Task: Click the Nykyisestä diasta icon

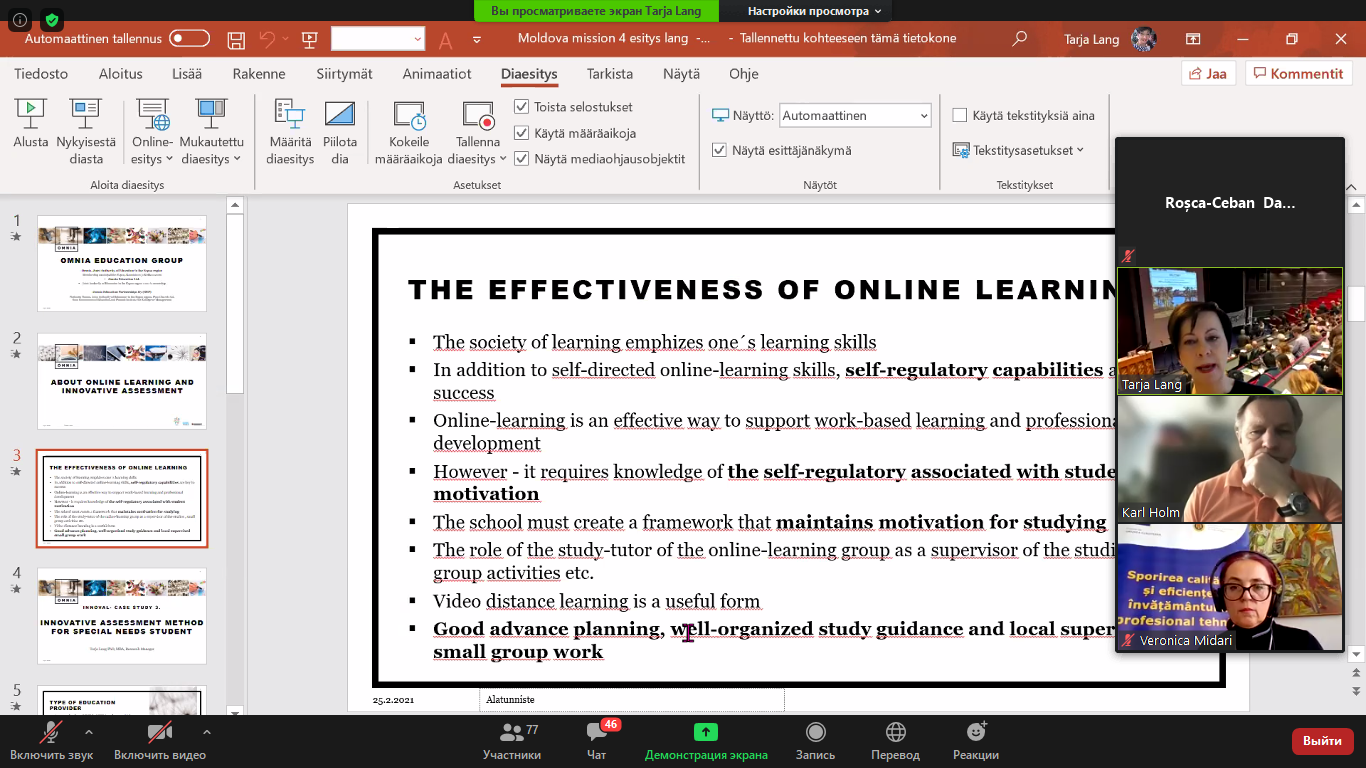Action: tap(86, 115)
